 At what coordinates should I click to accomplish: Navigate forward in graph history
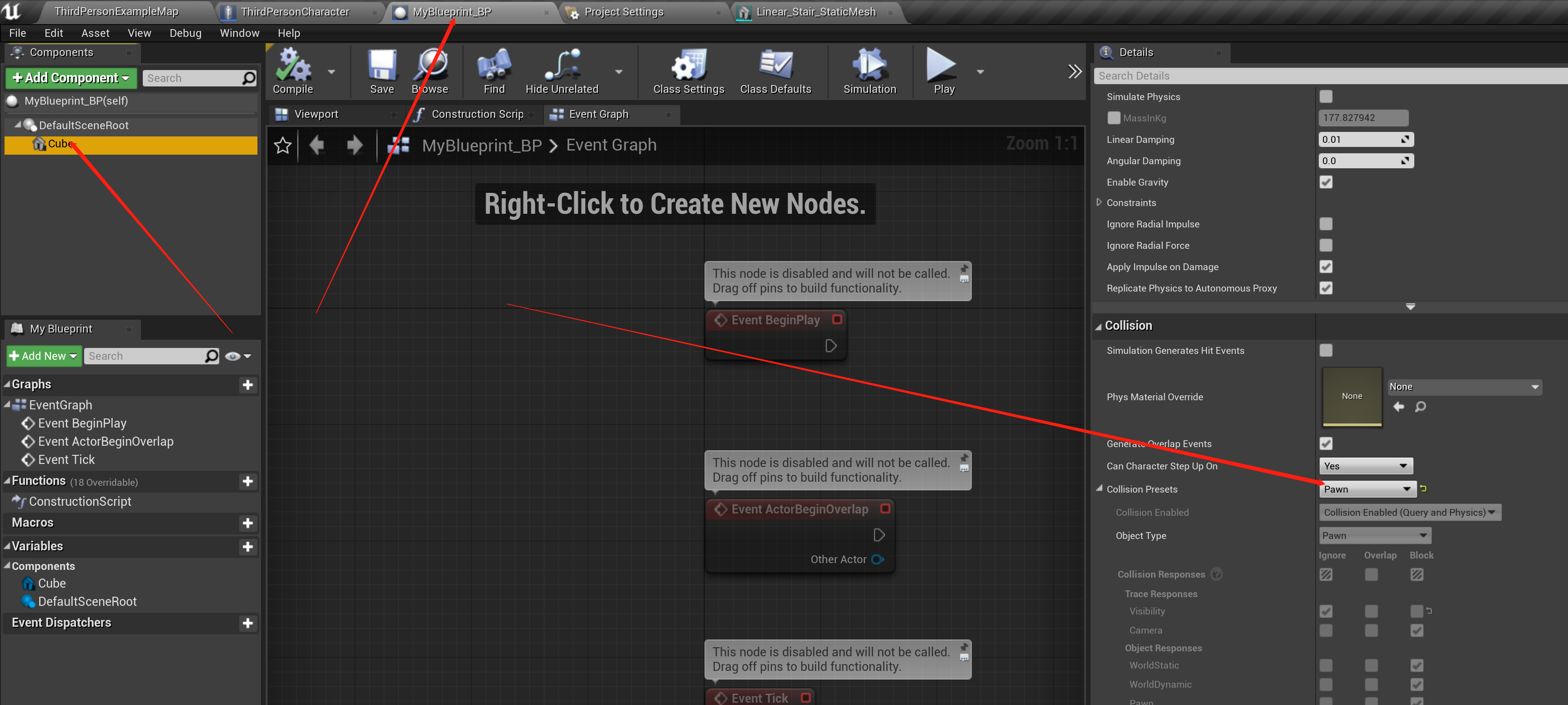click(354, 146)
